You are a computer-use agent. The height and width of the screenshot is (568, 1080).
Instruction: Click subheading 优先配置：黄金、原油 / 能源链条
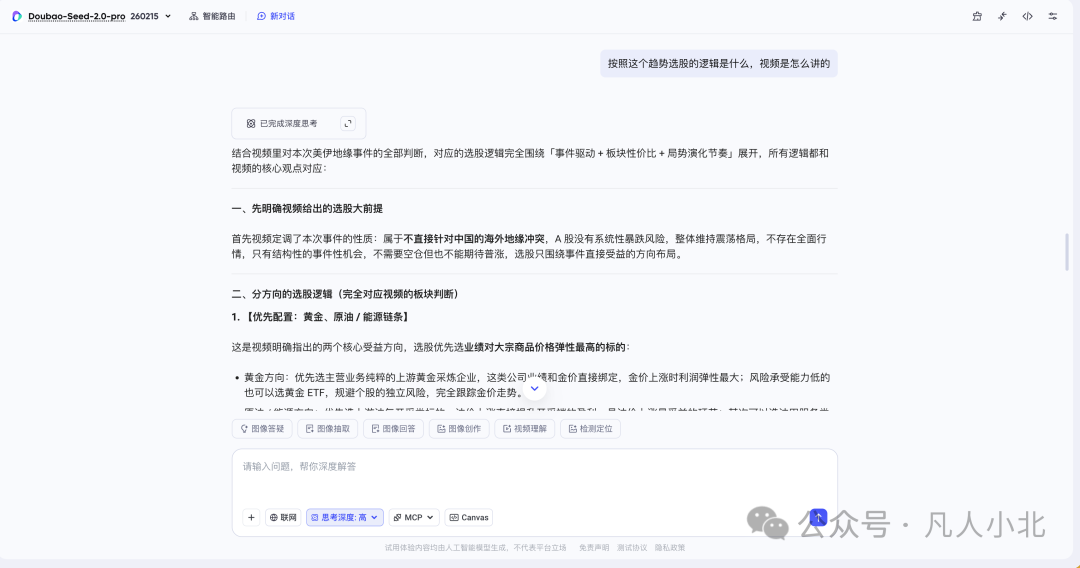tap(322, 317)
